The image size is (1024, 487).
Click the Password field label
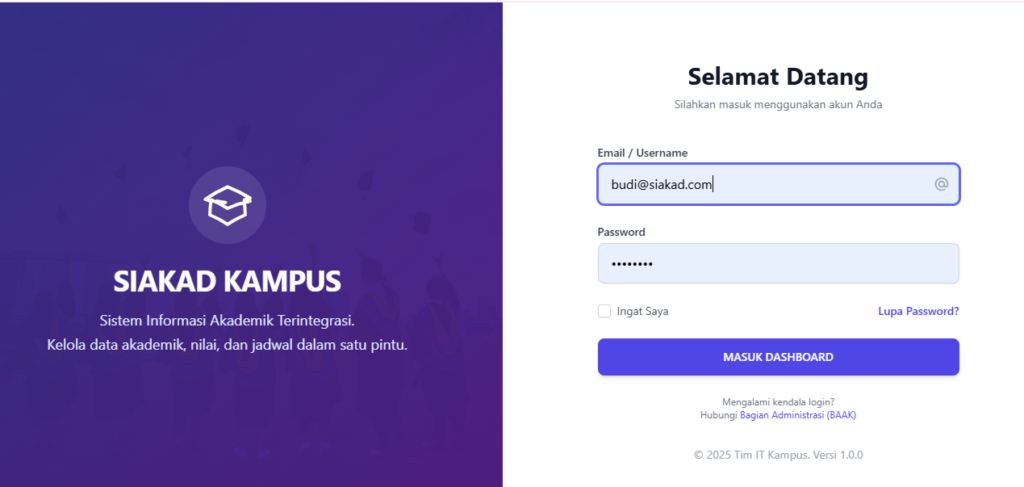pos(621,232)
